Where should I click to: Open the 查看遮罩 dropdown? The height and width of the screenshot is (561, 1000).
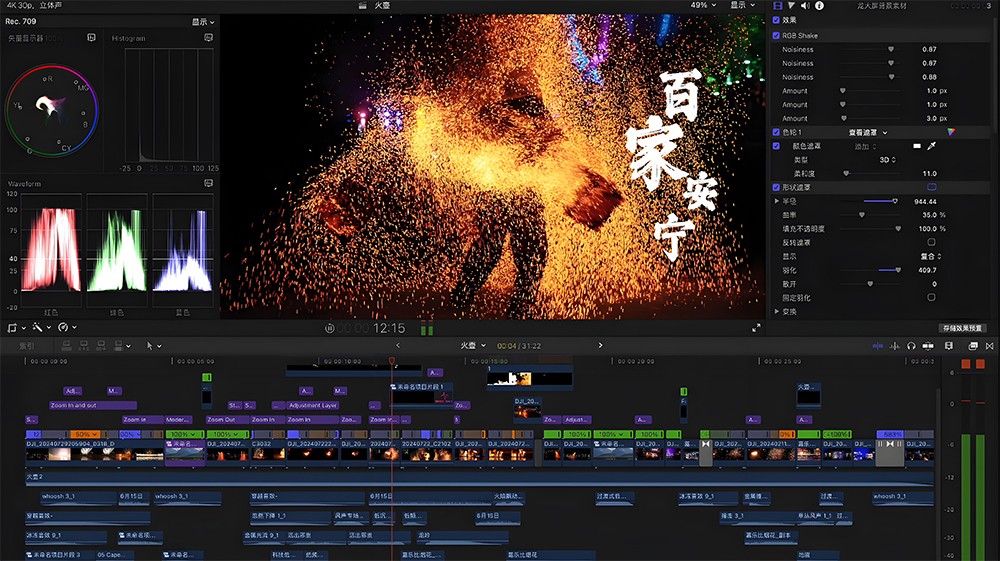[867, 133]
